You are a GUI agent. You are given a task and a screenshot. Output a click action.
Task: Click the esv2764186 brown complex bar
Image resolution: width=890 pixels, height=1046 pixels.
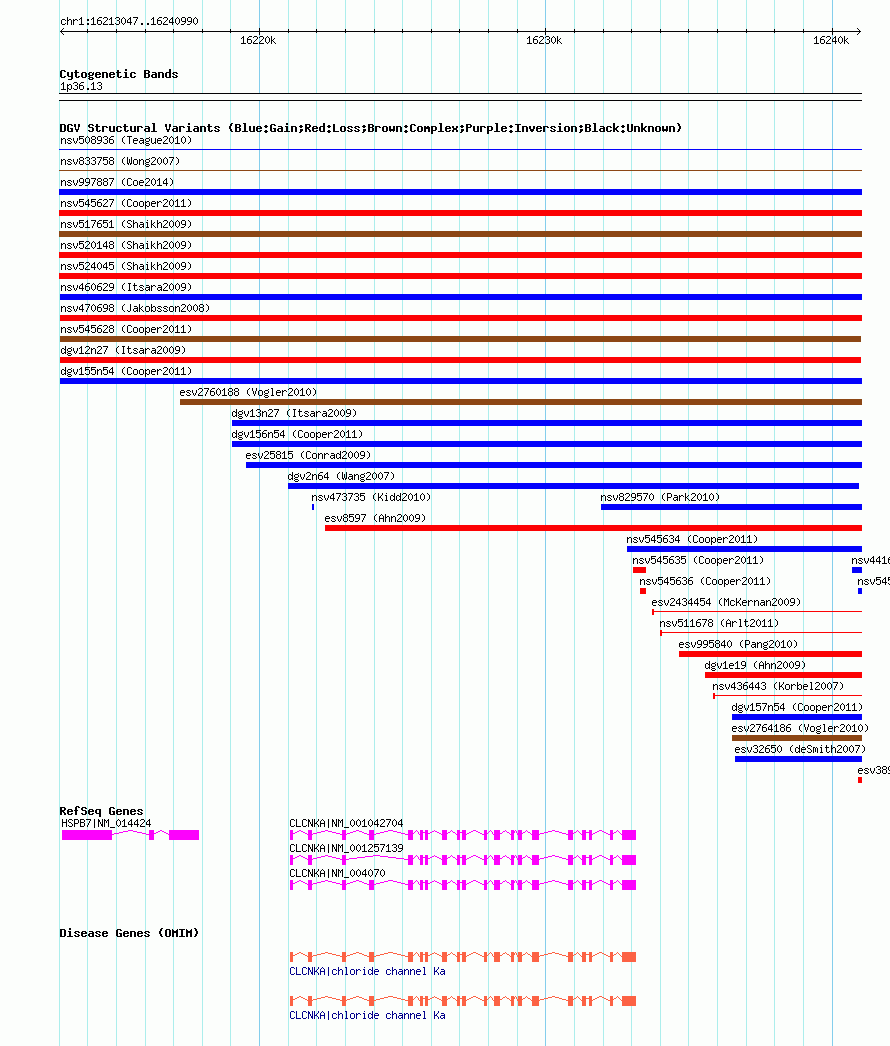(x=797, y=738)
